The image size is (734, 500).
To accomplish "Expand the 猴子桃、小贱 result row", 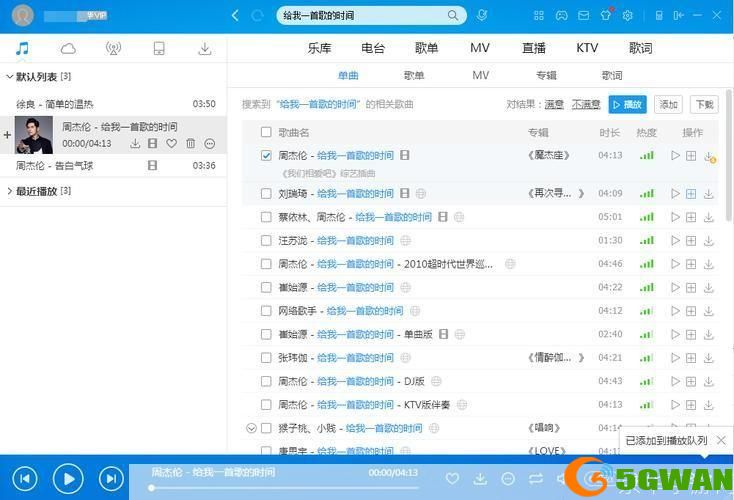I will click(x=251, y=428).
